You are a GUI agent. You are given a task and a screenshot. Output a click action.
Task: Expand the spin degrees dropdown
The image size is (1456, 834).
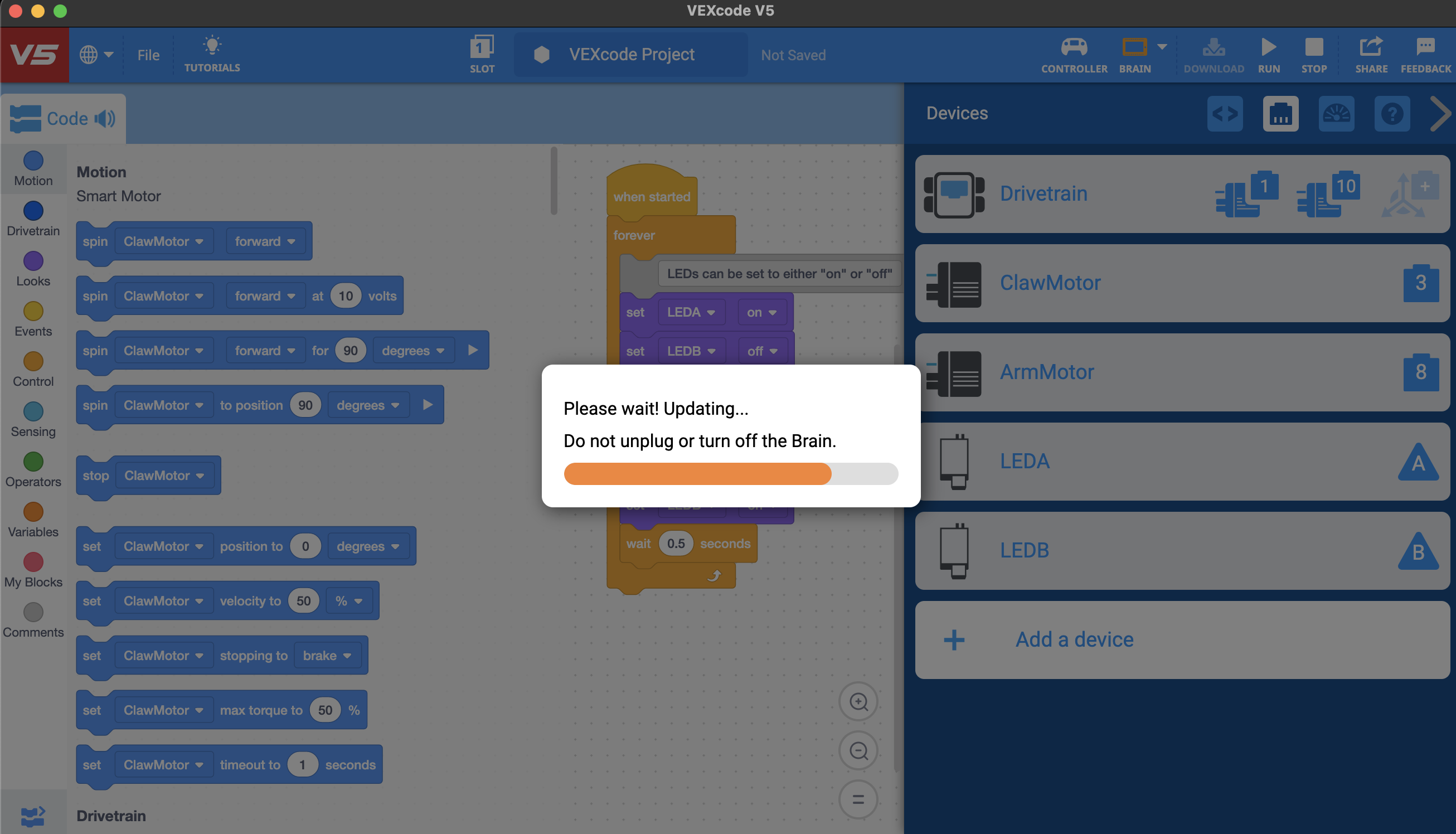413,350
